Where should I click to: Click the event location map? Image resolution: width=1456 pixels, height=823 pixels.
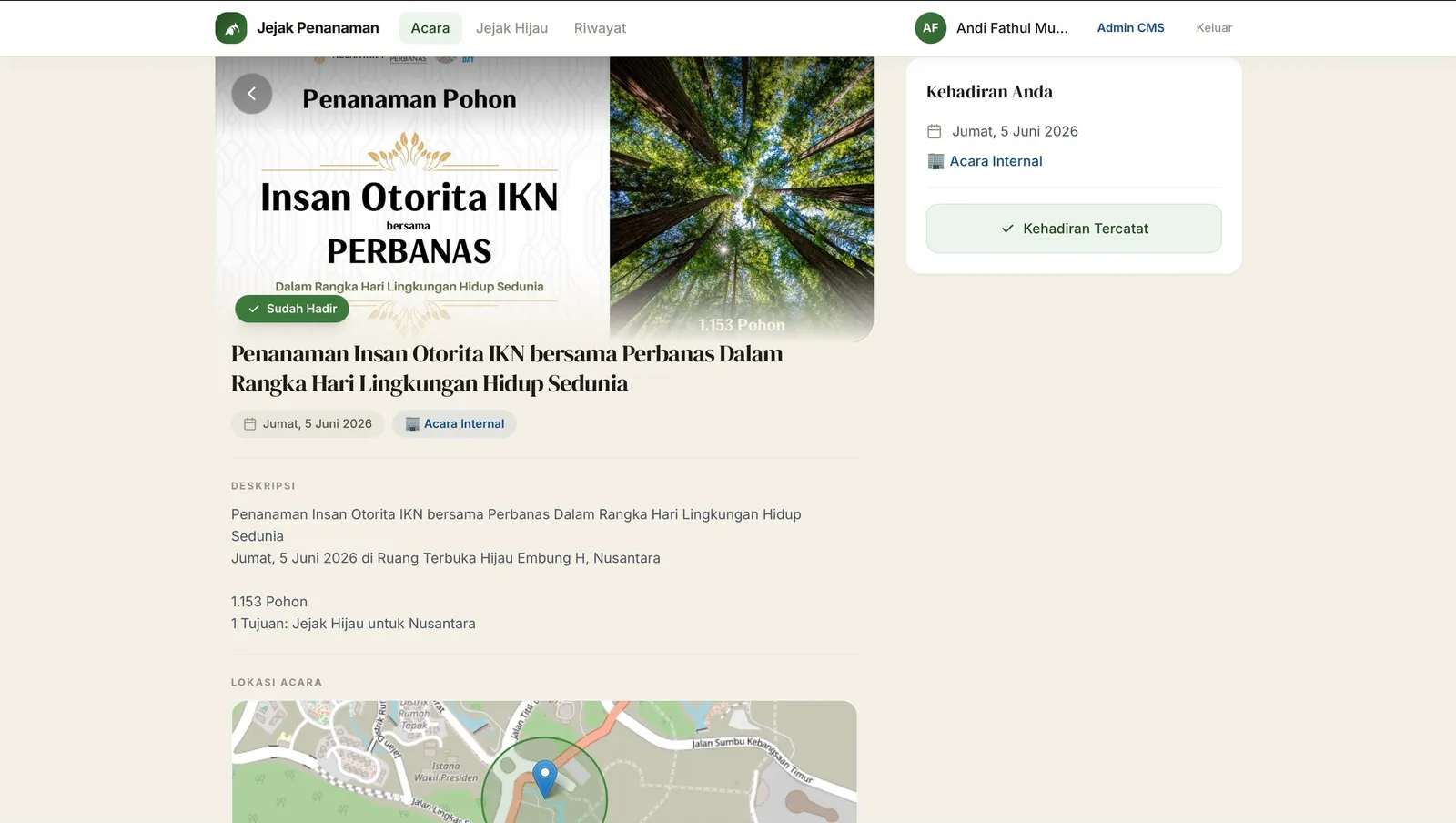pos(544,762)
